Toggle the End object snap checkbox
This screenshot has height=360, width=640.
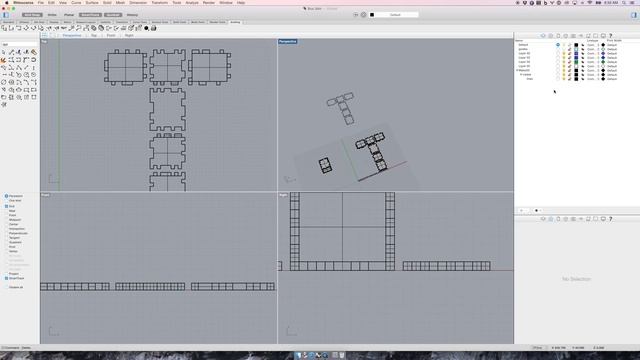(9, 206)
